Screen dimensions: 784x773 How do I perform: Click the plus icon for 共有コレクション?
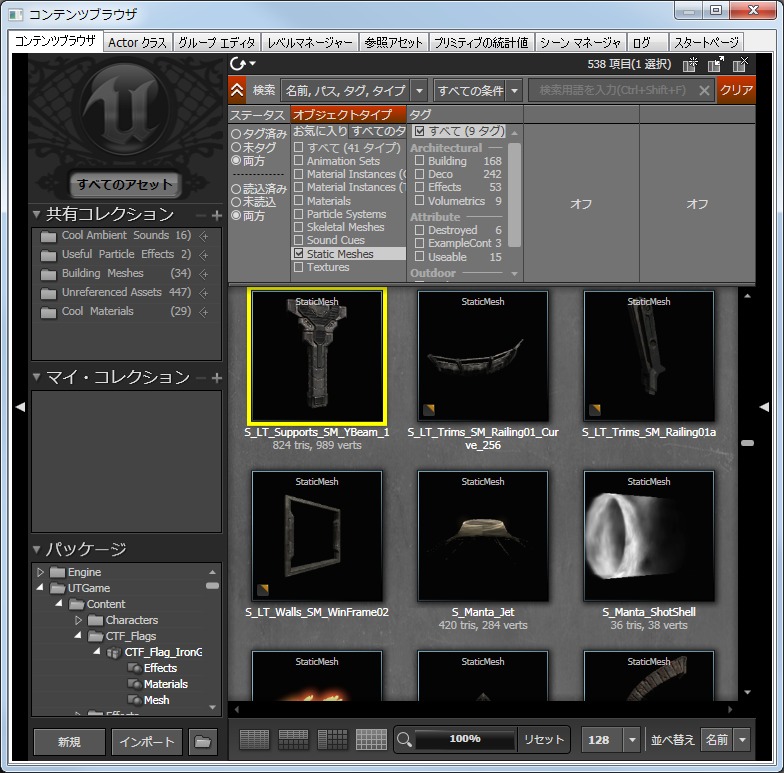(x=217, y=215)
